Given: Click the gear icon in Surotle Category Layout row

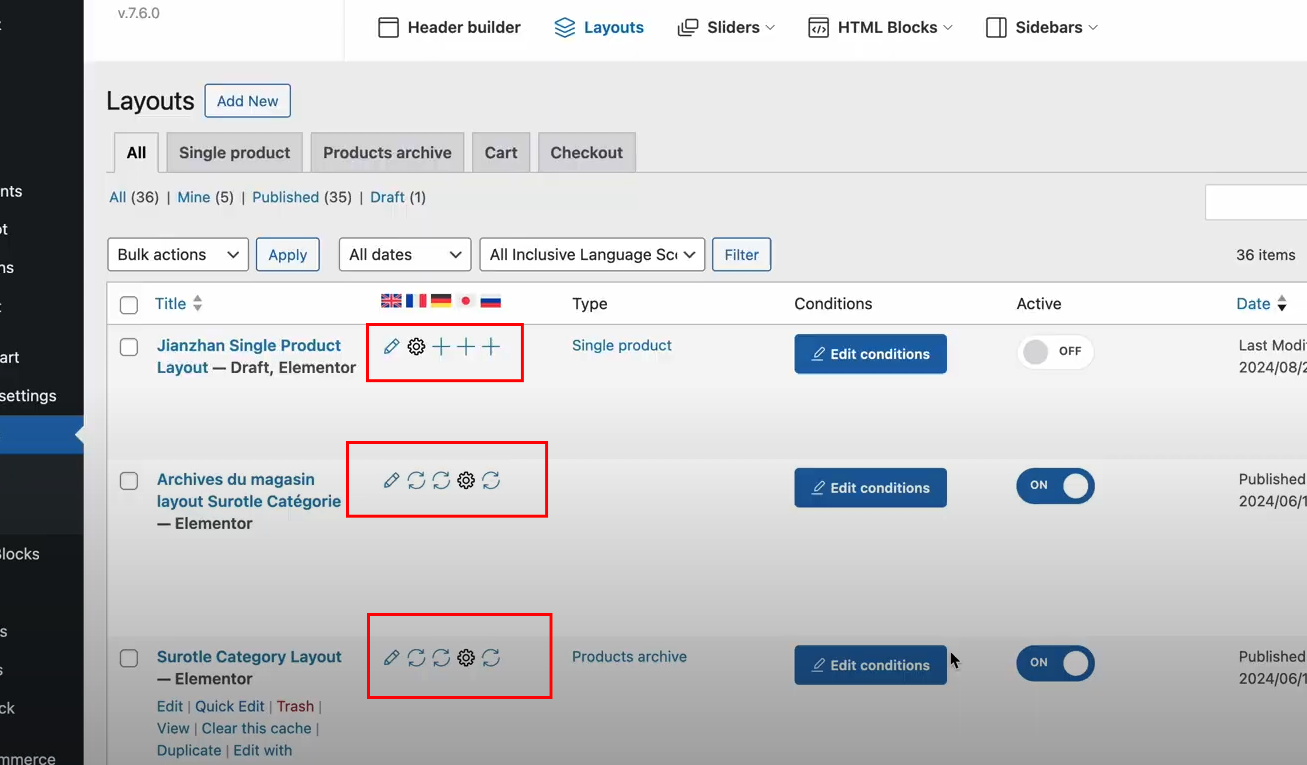Looking at the screenshot, I should coord(466,658).
